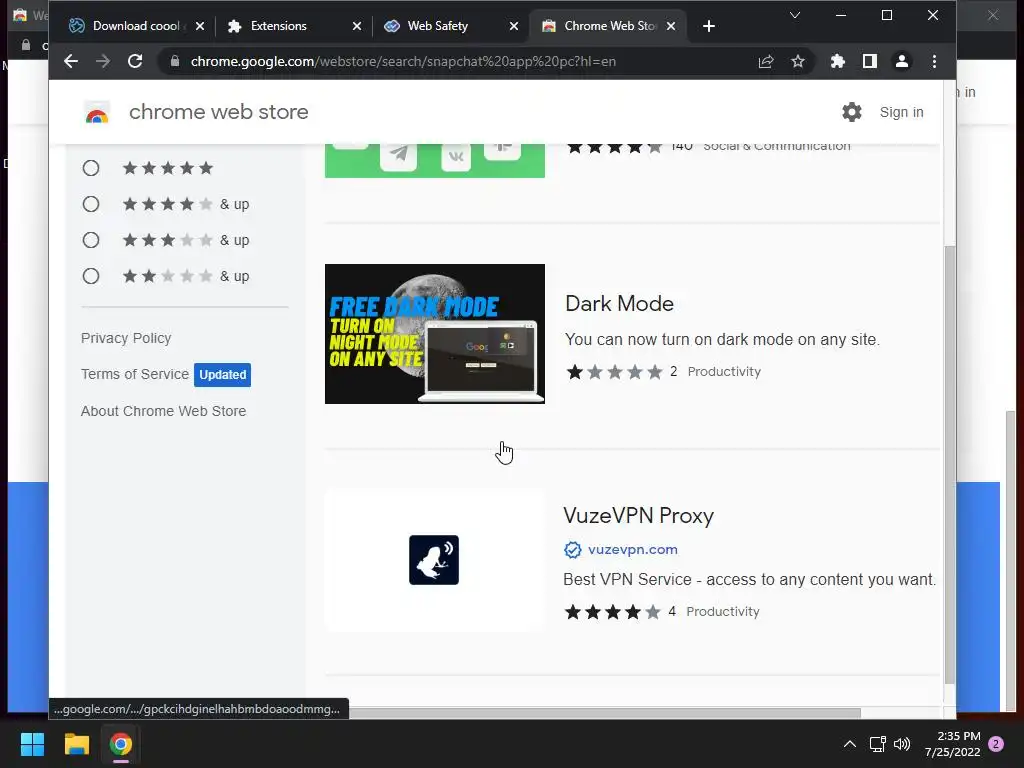Image resolution: width=1024 pixels, height=768 pixels.
Task: Click the Dark Mode star rating
Action: (615, 372)
